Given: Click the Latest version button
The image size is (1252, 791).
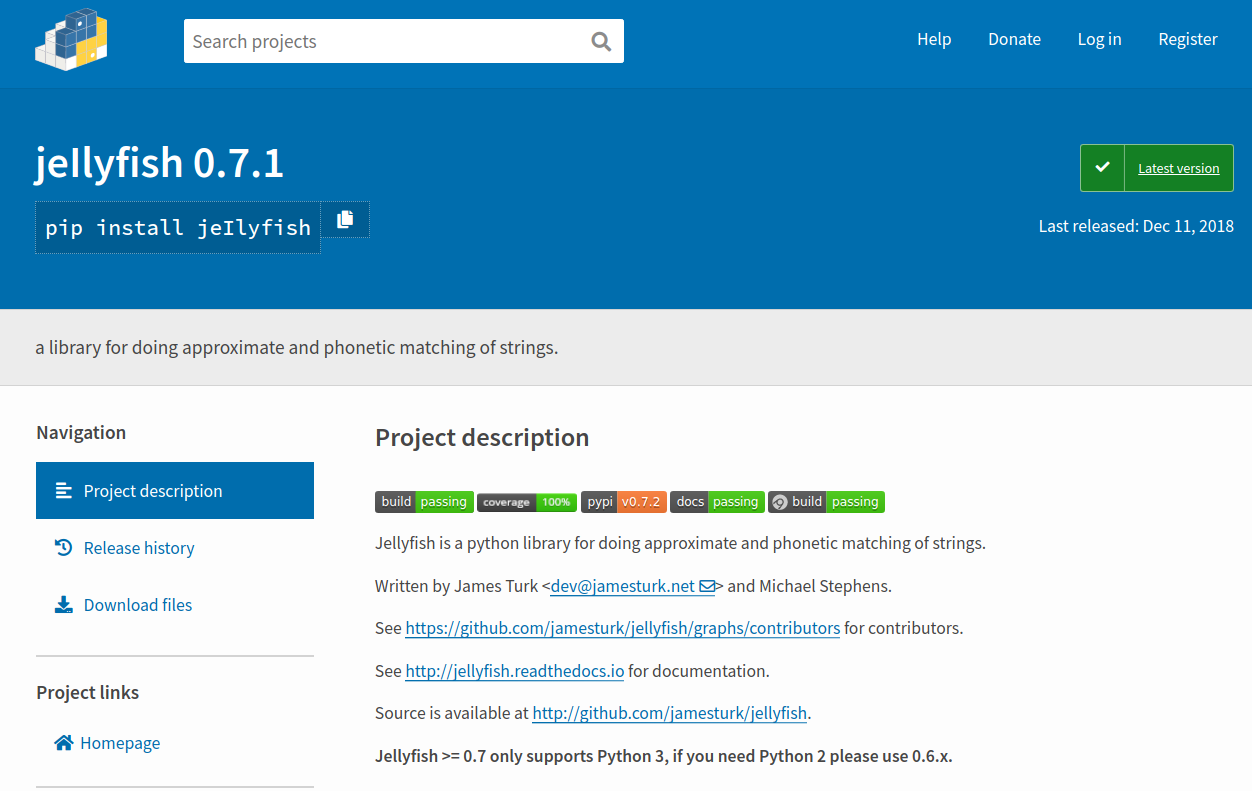Looking at the screenshot, I should 1157,168.
